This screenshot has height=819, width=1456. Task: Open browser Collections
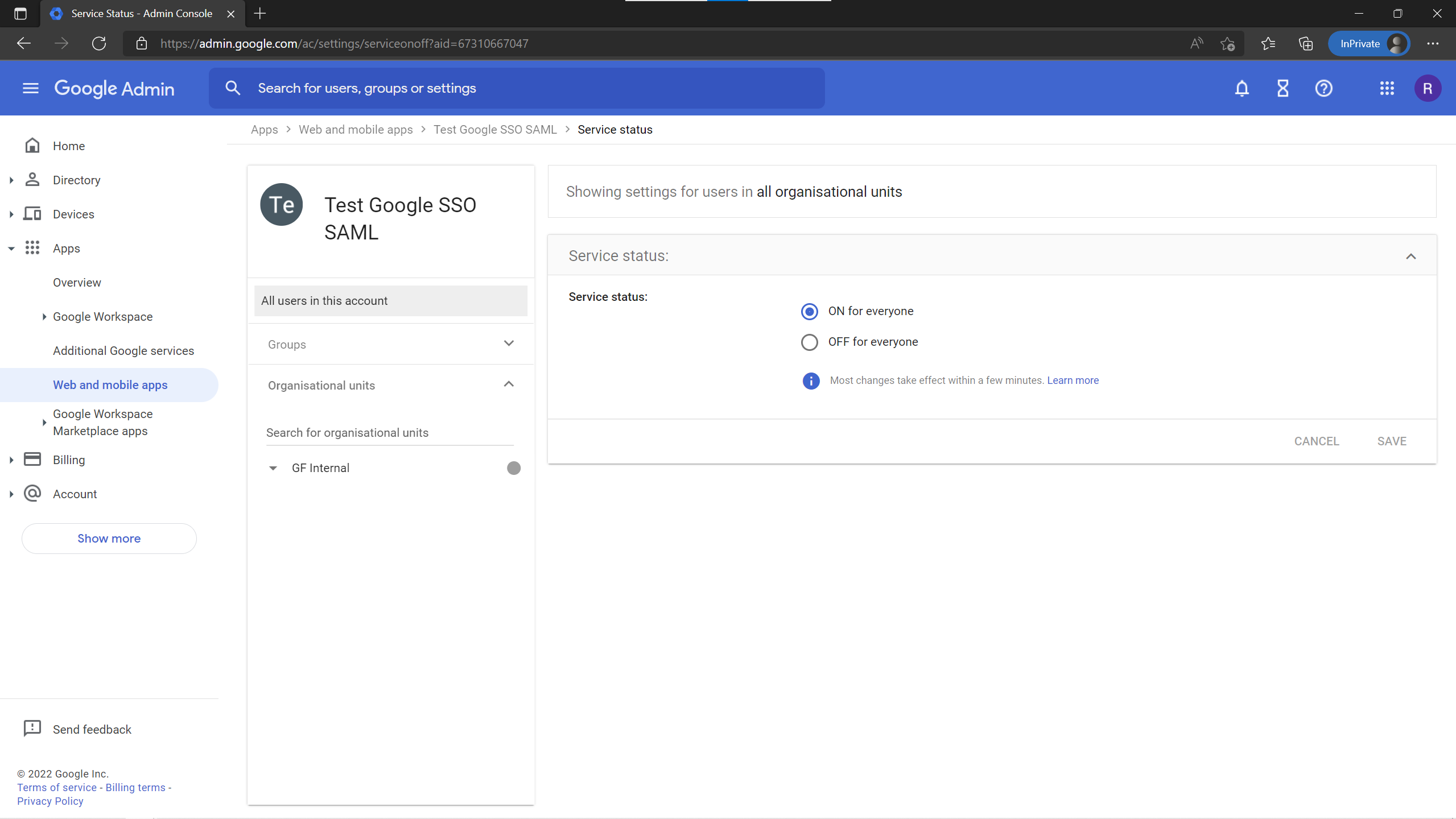tap(1306, 44)
